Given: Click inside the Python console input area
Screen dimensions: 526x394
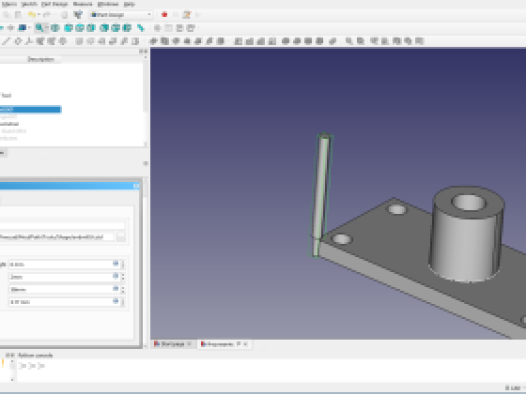Looking at the screenshot, I should click(x=268, y=370).
